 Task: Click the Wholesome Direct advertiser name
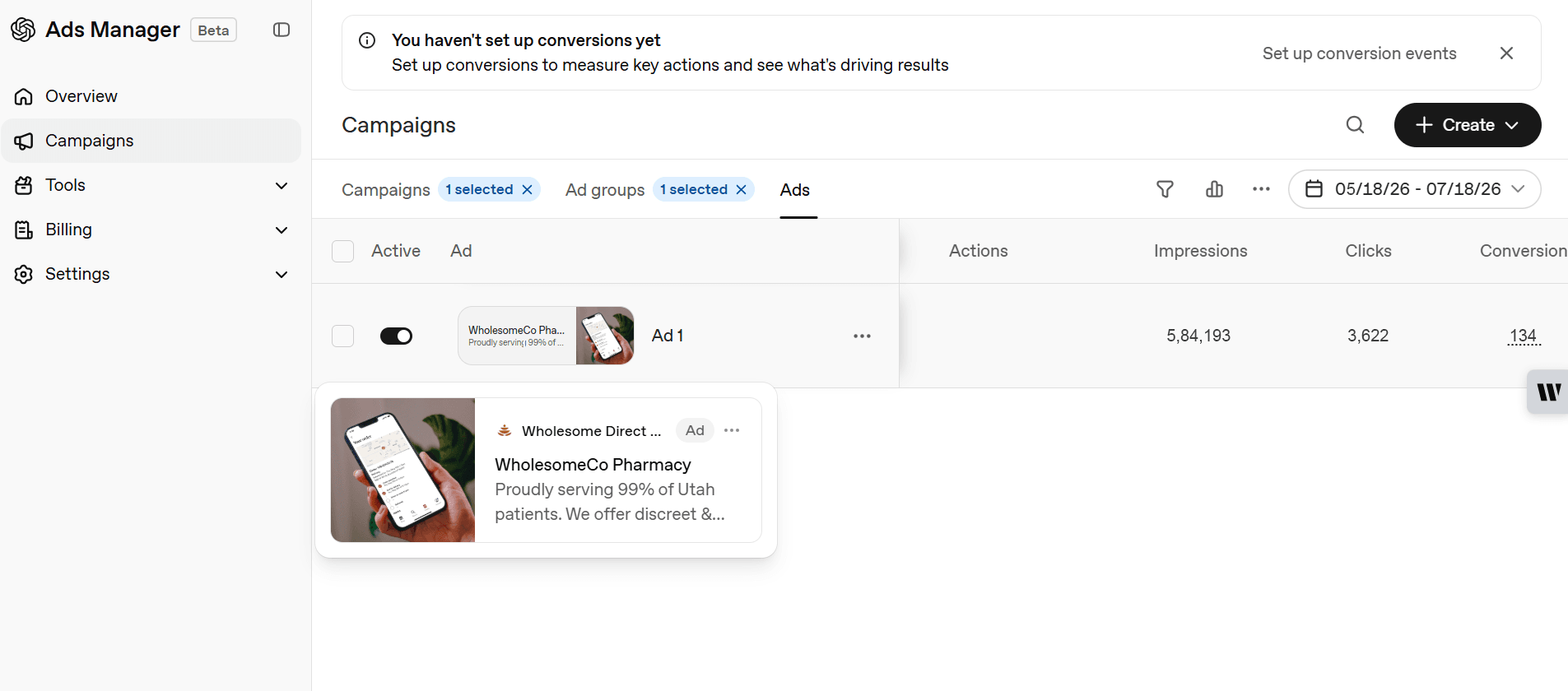click(x=591, y=431)
